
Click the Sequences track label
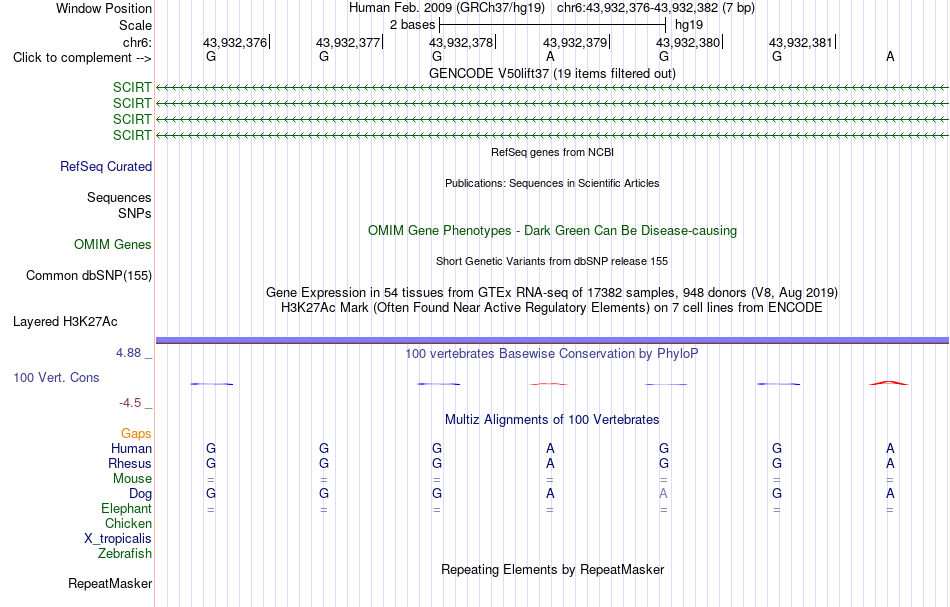coord(119,197)
